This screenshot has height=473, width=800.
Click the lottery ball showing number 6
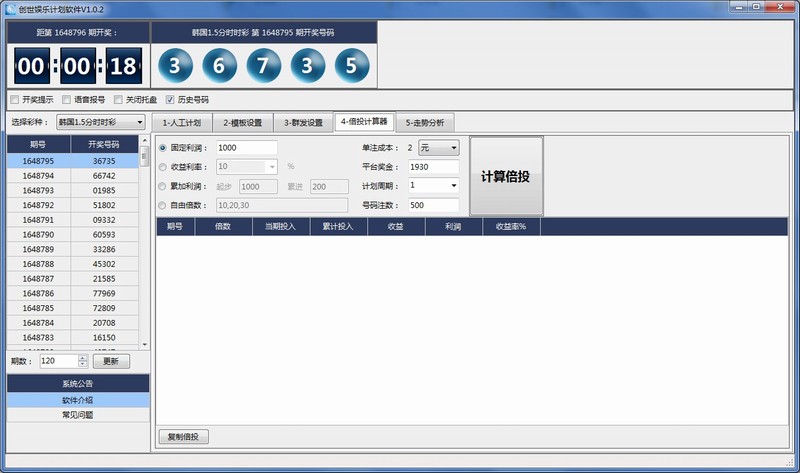[219, 66]
